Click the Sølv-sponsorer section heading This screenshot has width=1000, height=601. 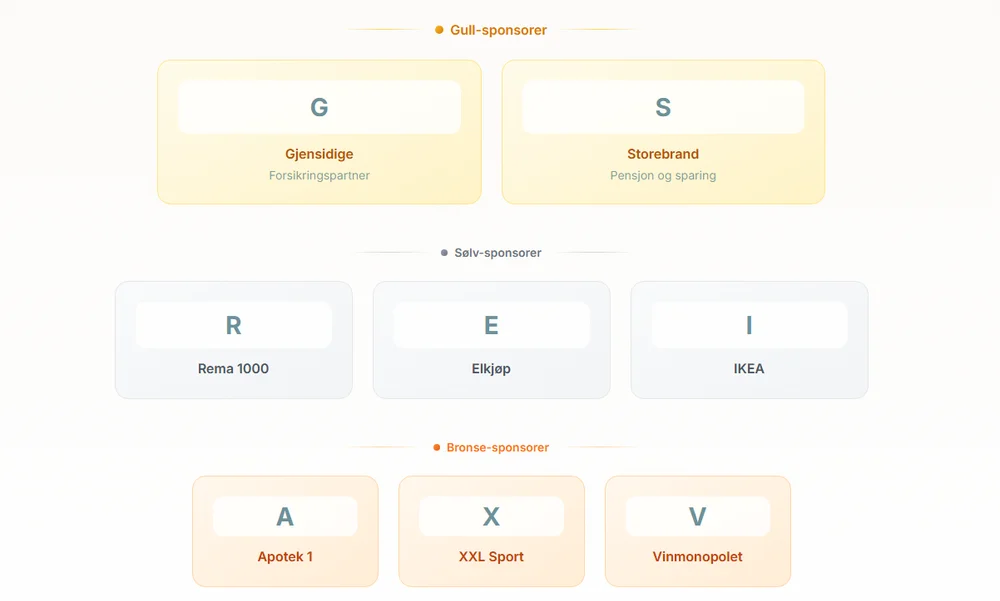(x=497, y=253)
